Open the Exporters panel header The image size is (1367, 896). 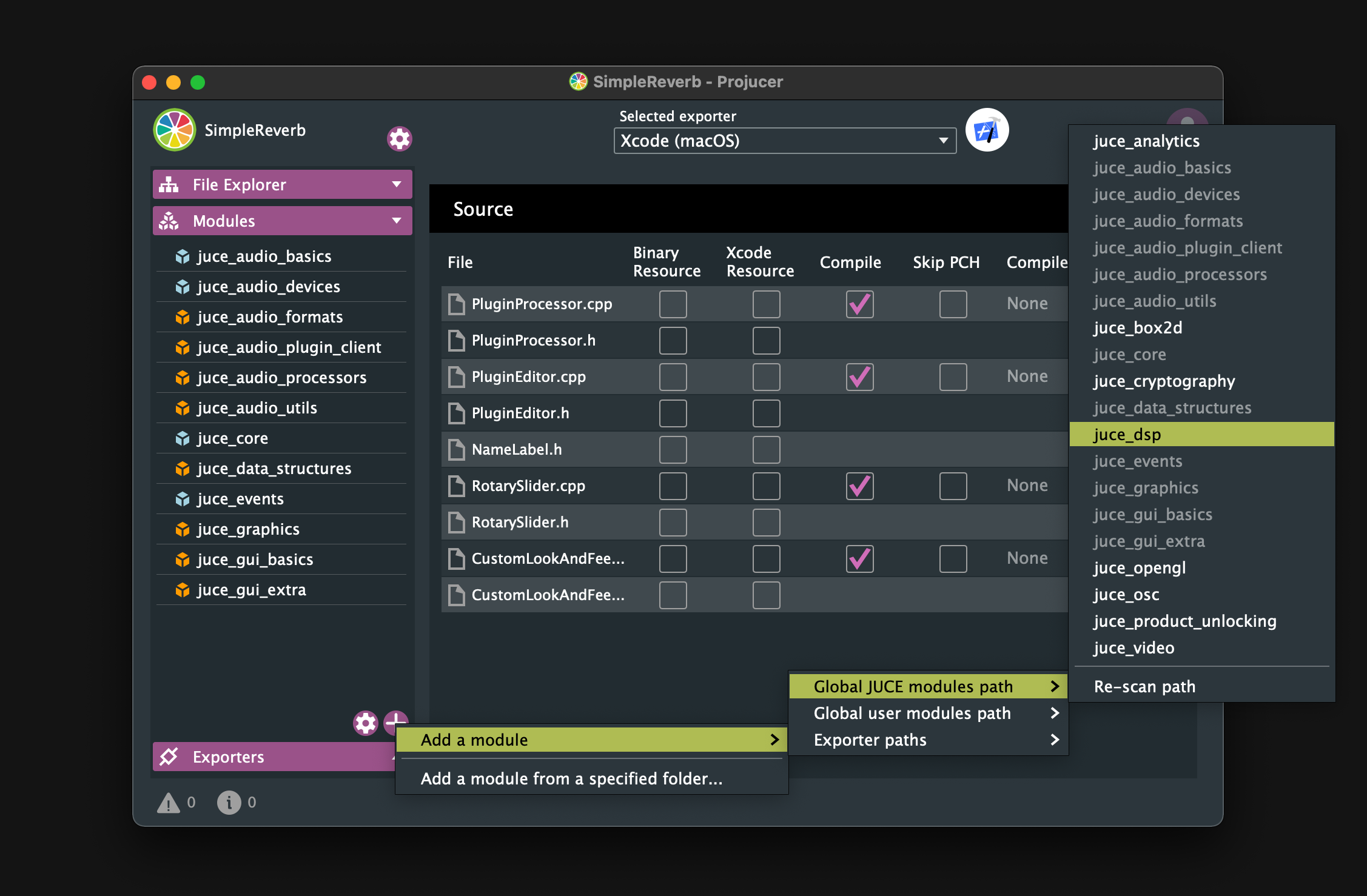tap(274, 756)
